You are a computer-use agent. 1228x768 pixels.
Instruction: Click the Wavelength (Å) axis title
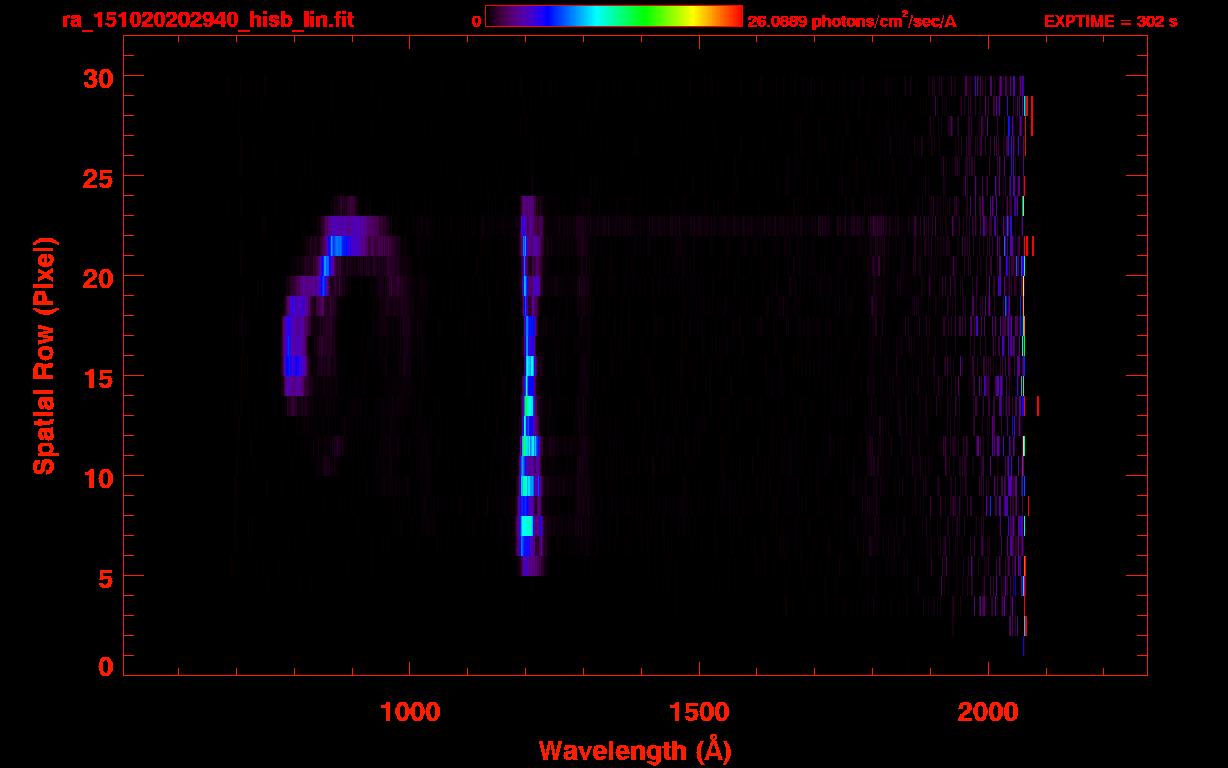click(x=635, y=750)
